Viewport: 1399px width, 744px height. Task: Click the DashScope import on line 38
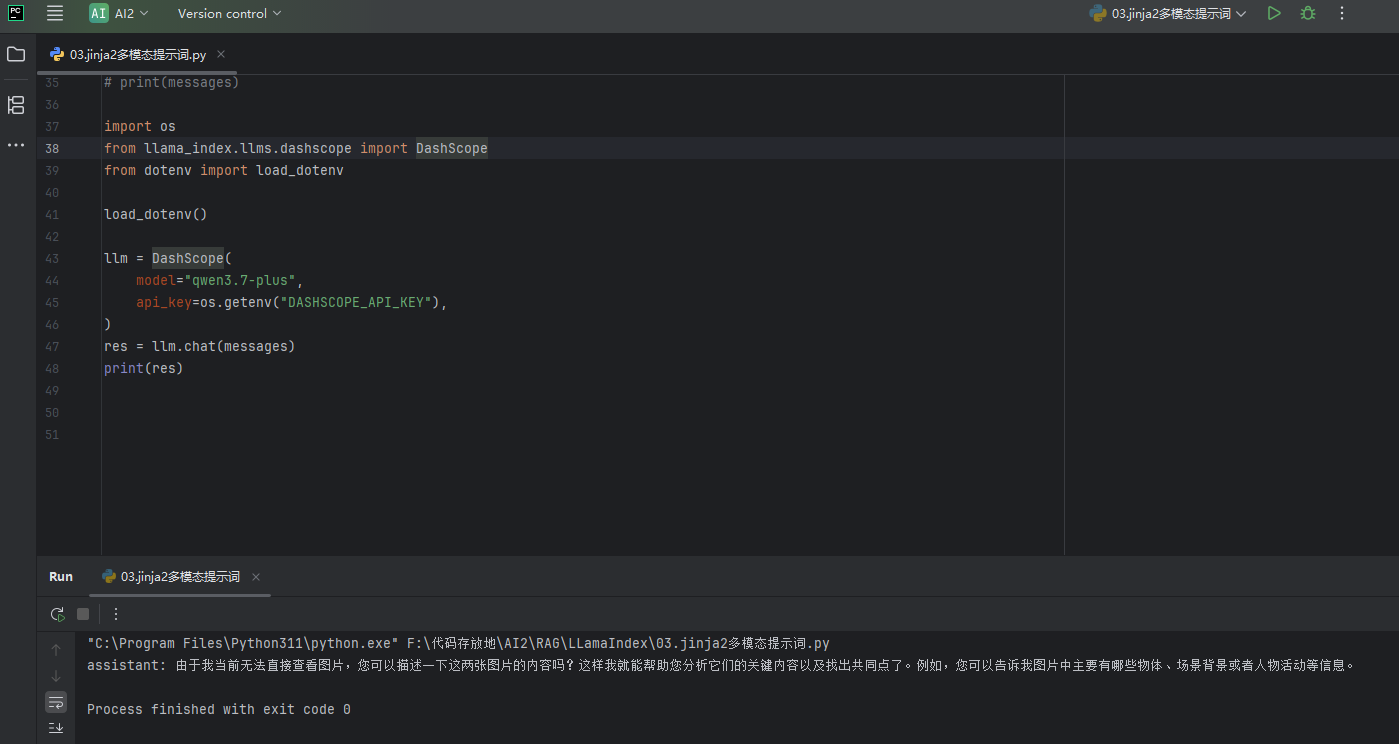coord(452,149)
